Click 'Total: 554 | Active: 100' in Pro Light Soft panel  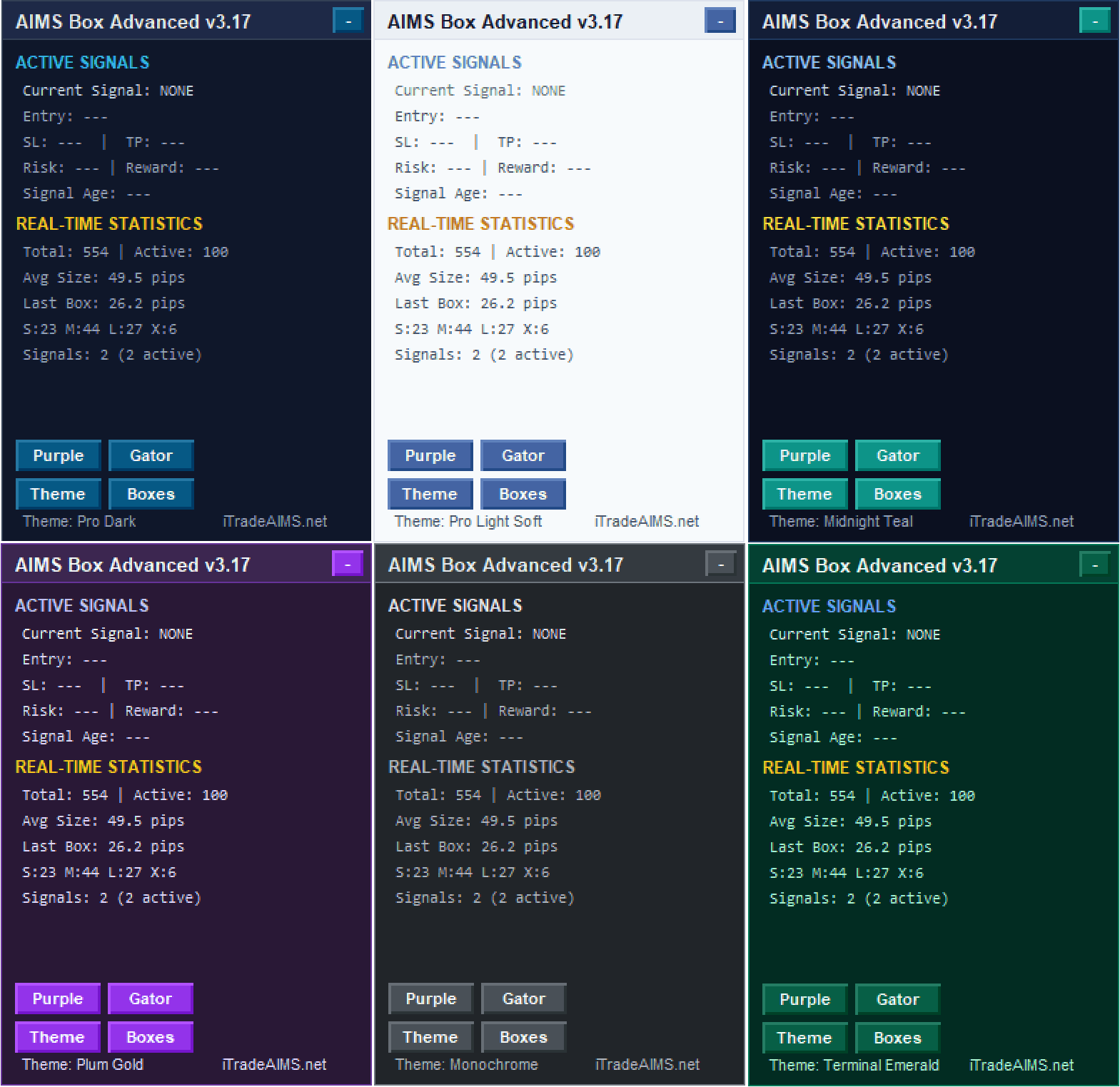[498, 252]
